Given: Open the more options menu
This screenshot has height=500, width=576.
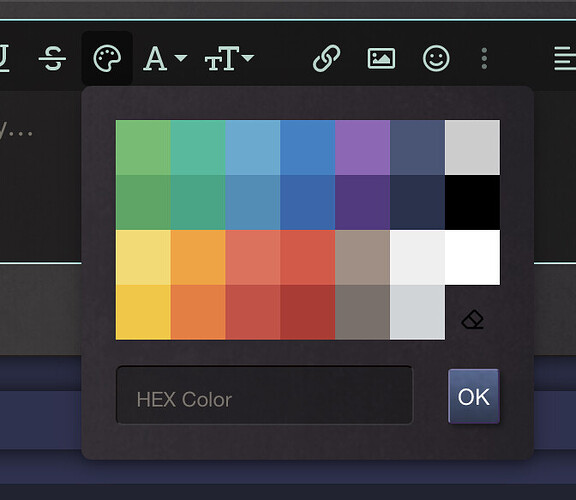Looking at the screenshot, I should point(484,58).
